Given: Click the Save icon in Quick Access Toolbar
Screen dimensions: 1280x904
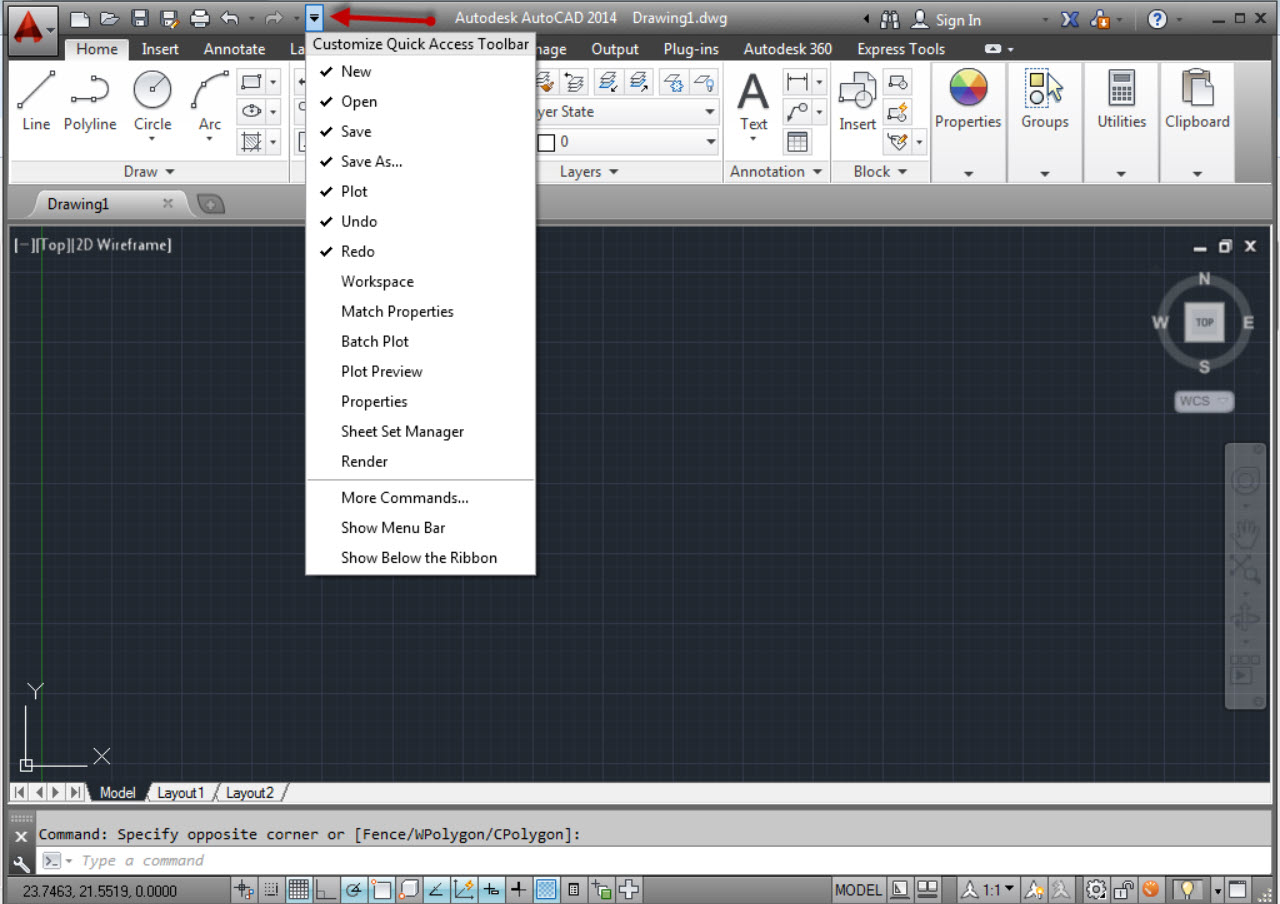Looking at the screenshot, I should click(x=141, y=18).
